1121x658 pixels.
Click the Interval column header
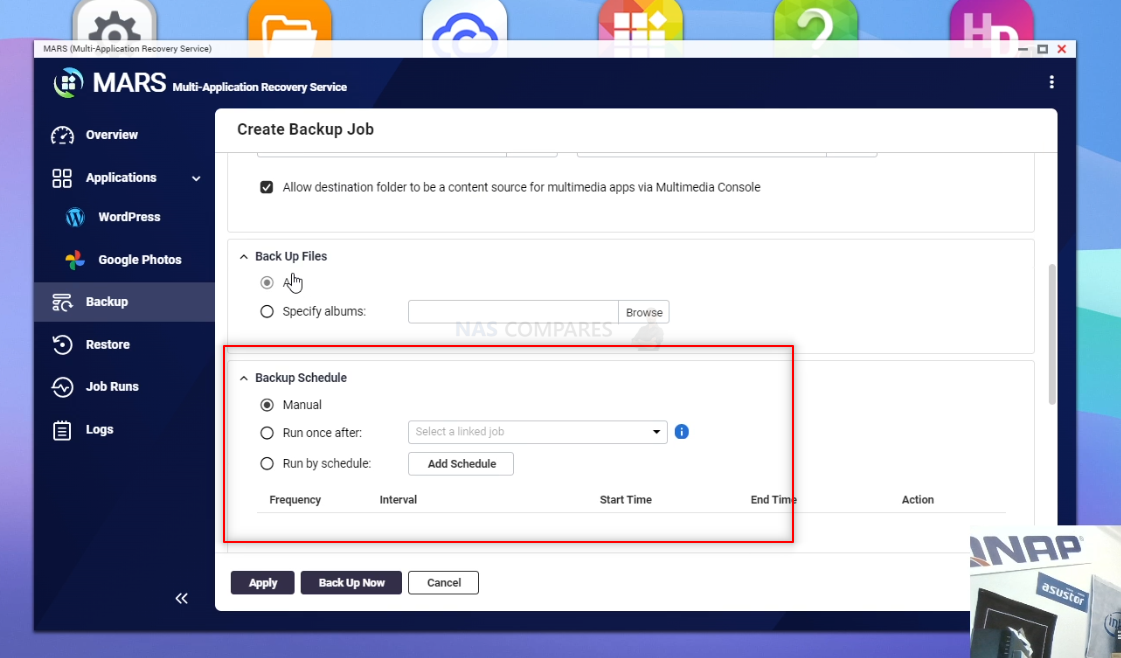398,500
